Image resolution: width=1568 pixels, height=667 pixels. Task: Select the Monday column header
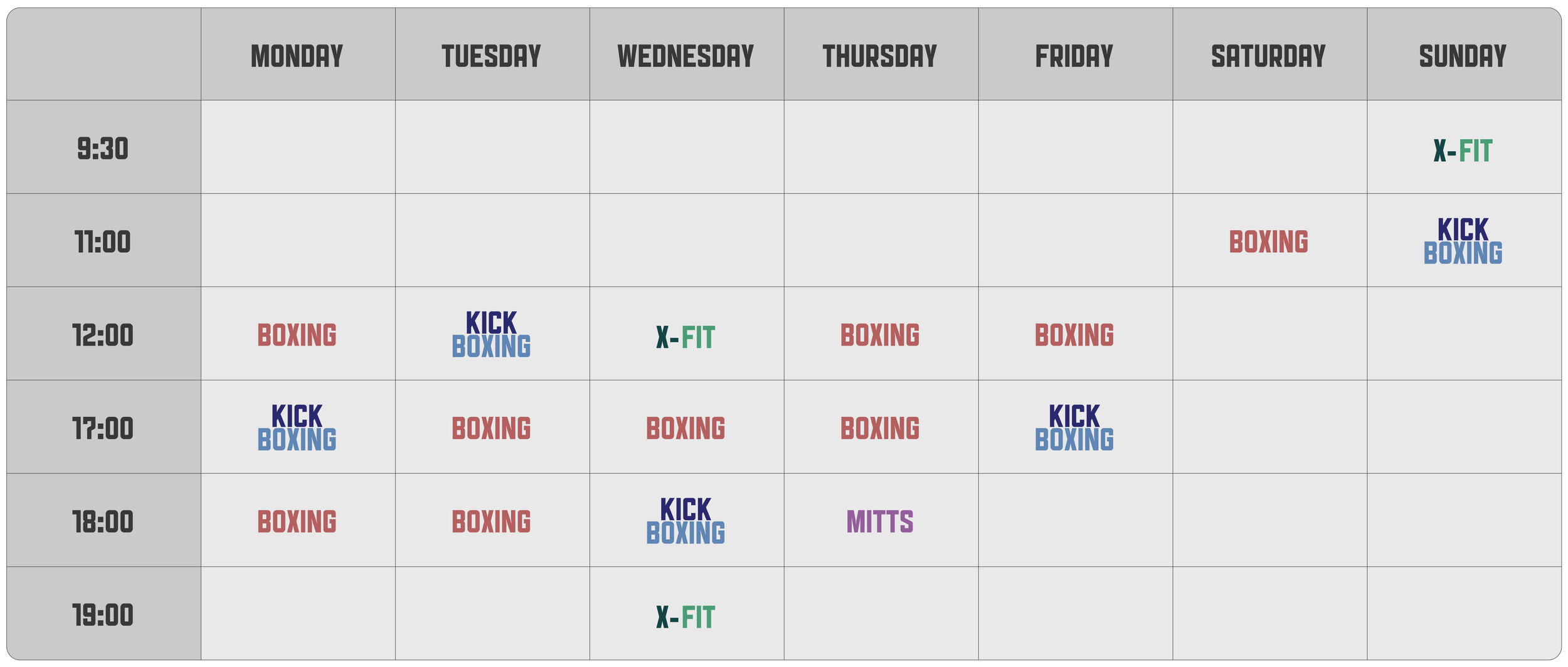coord(297,56)
